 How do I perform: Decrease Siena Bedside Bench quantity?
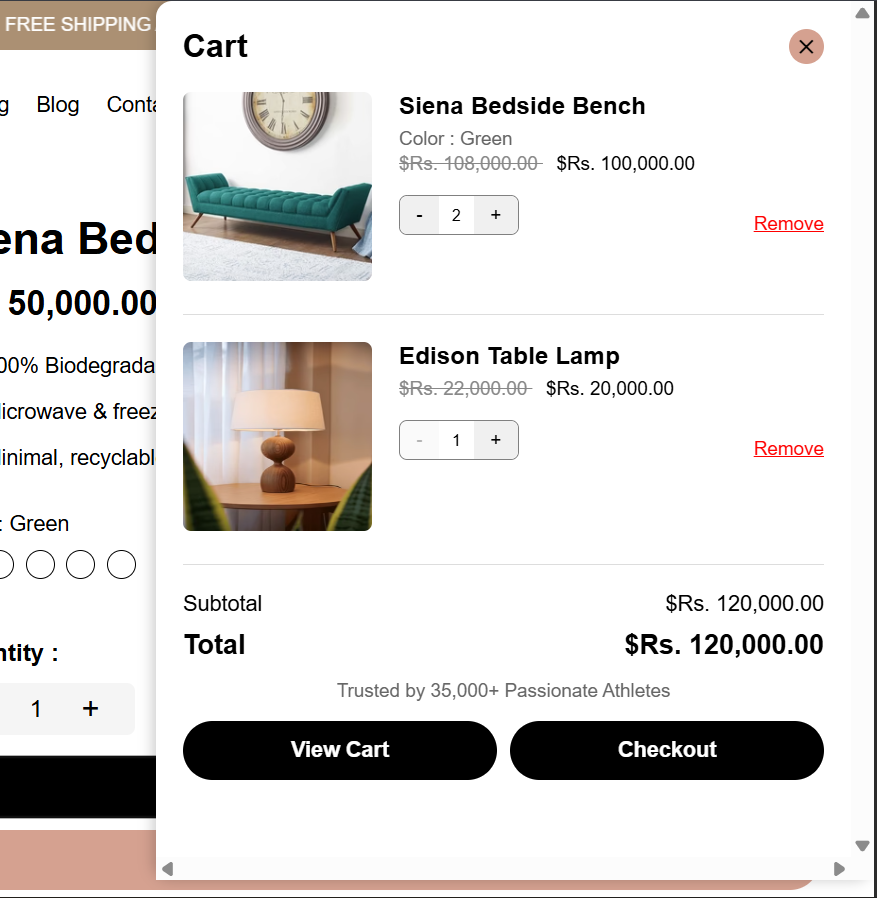pyautogui.click(x=420, y=215)
